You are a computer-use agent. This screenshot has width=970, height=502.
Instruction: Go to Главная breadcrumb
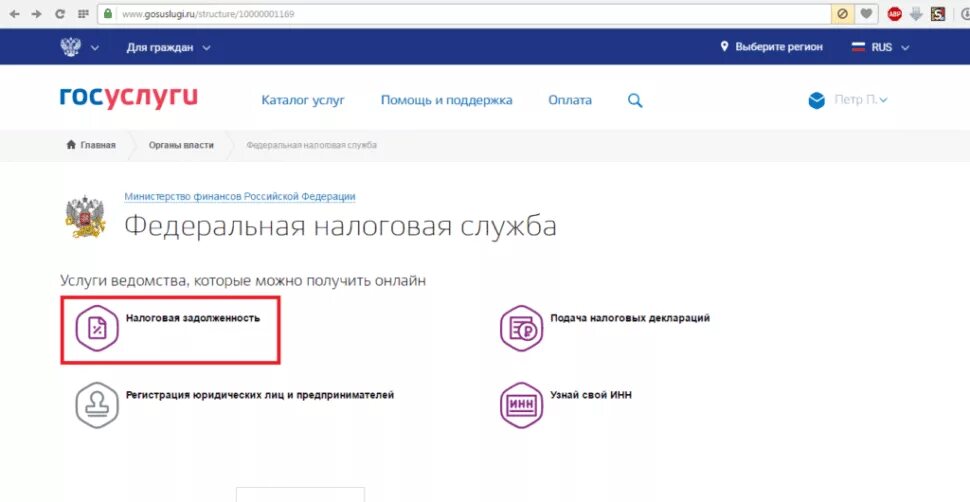[98, 145]
